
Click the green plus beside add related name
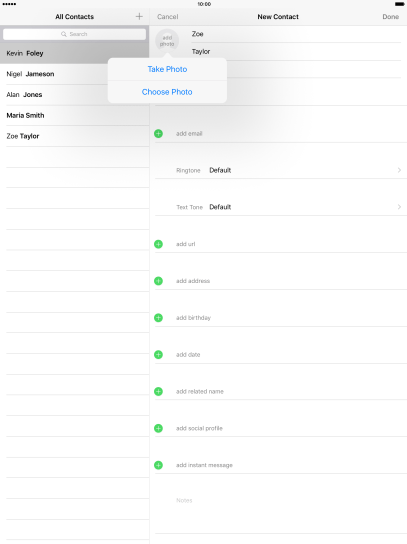point(158,391)
